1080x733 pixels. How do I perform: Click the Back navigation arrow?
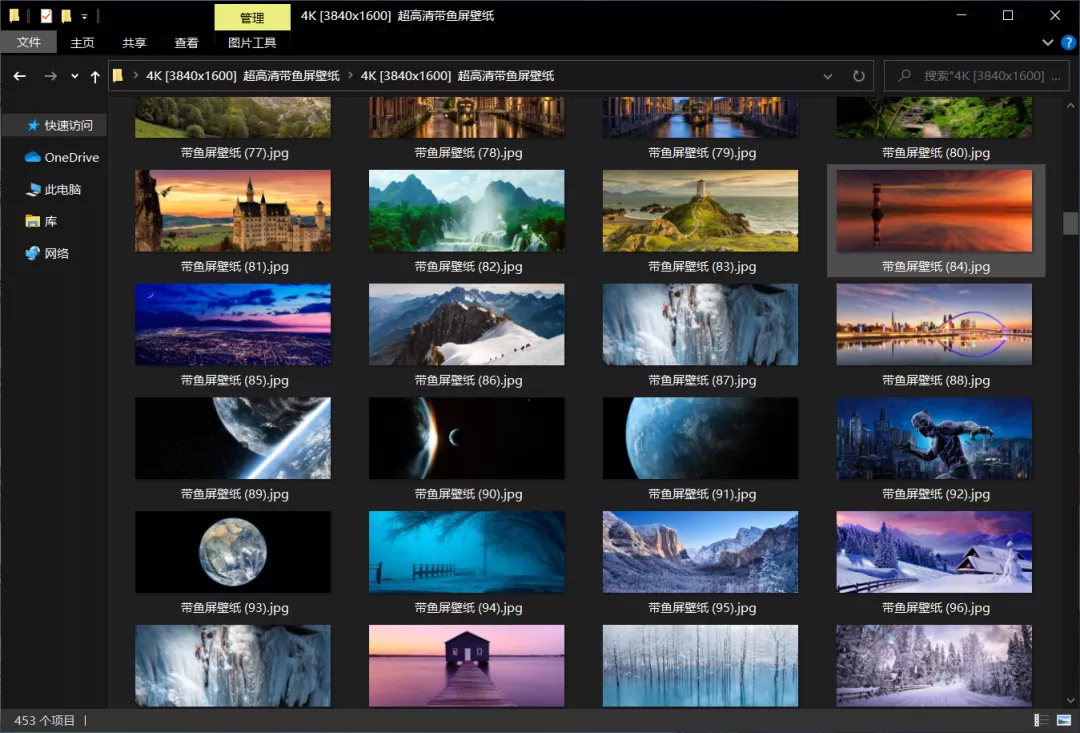(x=20, y=76)
